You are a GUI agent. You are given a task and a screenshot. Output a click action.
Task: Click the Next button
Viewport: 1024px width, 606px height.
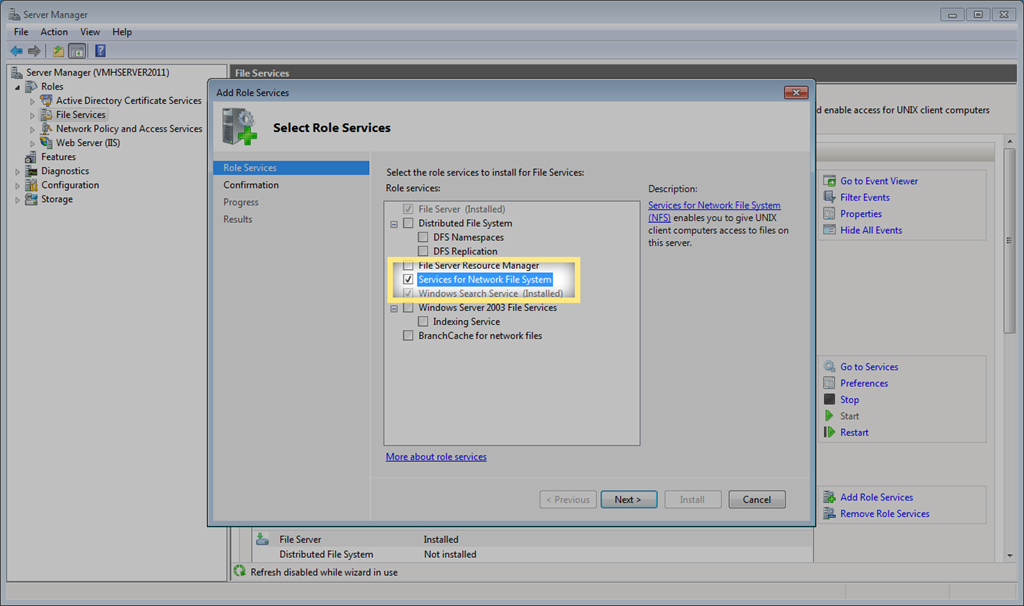pos(629,500)
